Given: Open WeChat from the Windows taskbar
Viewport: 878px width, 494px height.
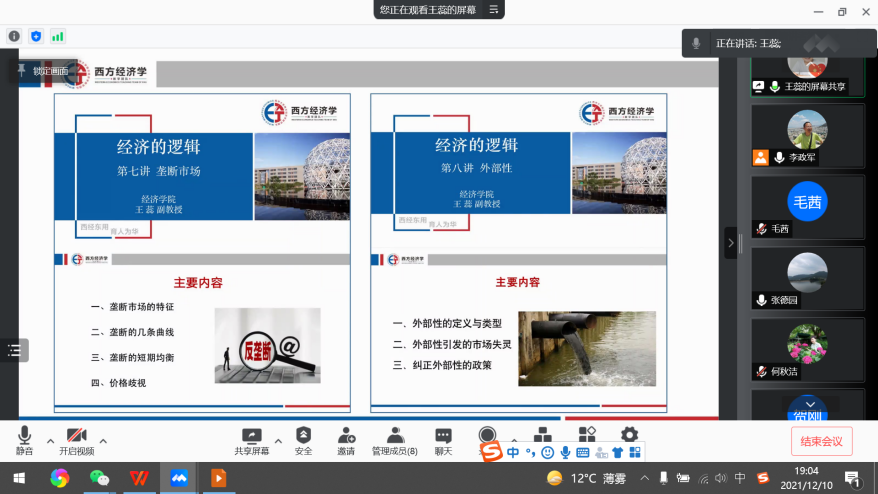Looking at the screenshot, I should point(99,478).
